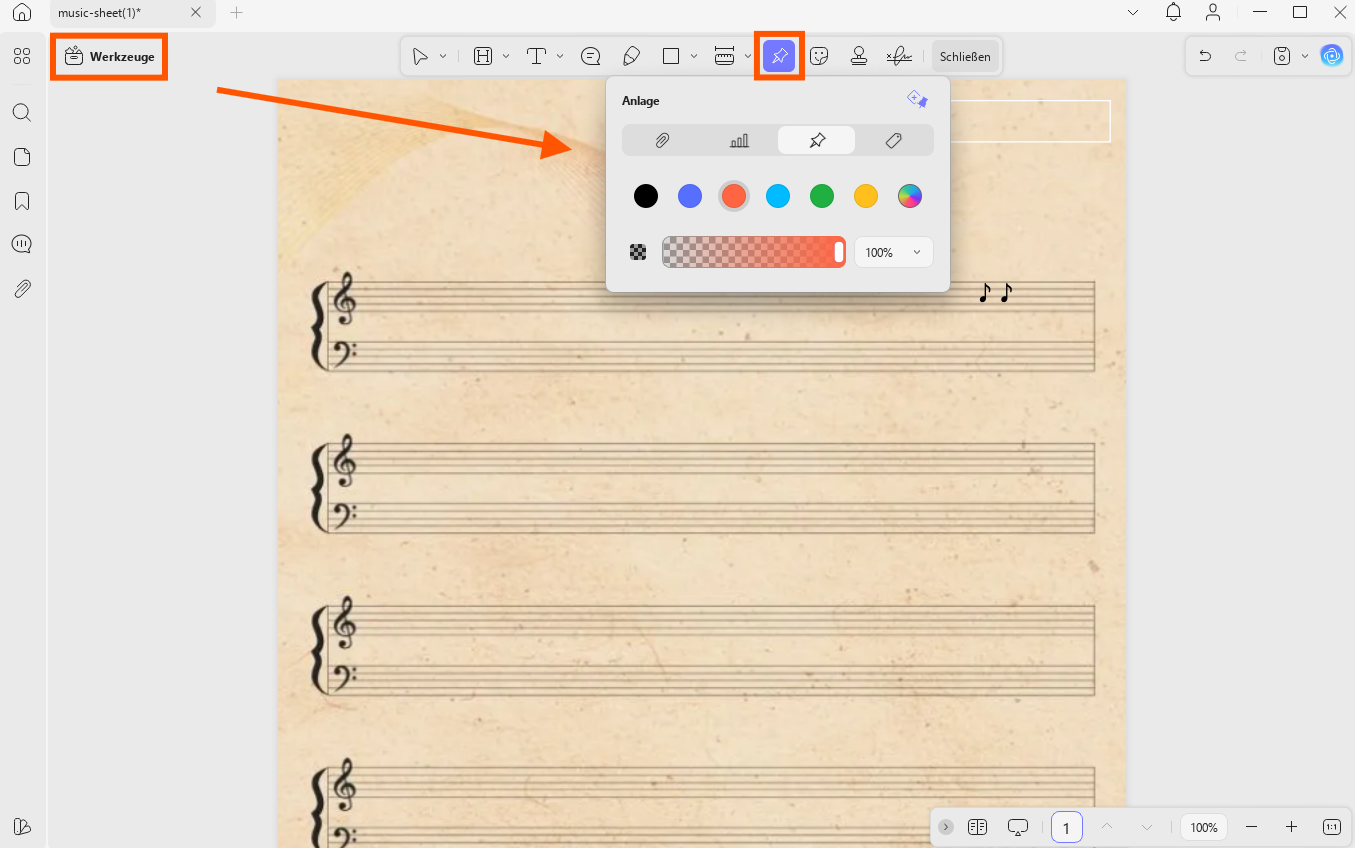Click the opacity checkerboard icon
This screenshot has width=1355, height=848.
pyautogui.click(x=638, y=252)
